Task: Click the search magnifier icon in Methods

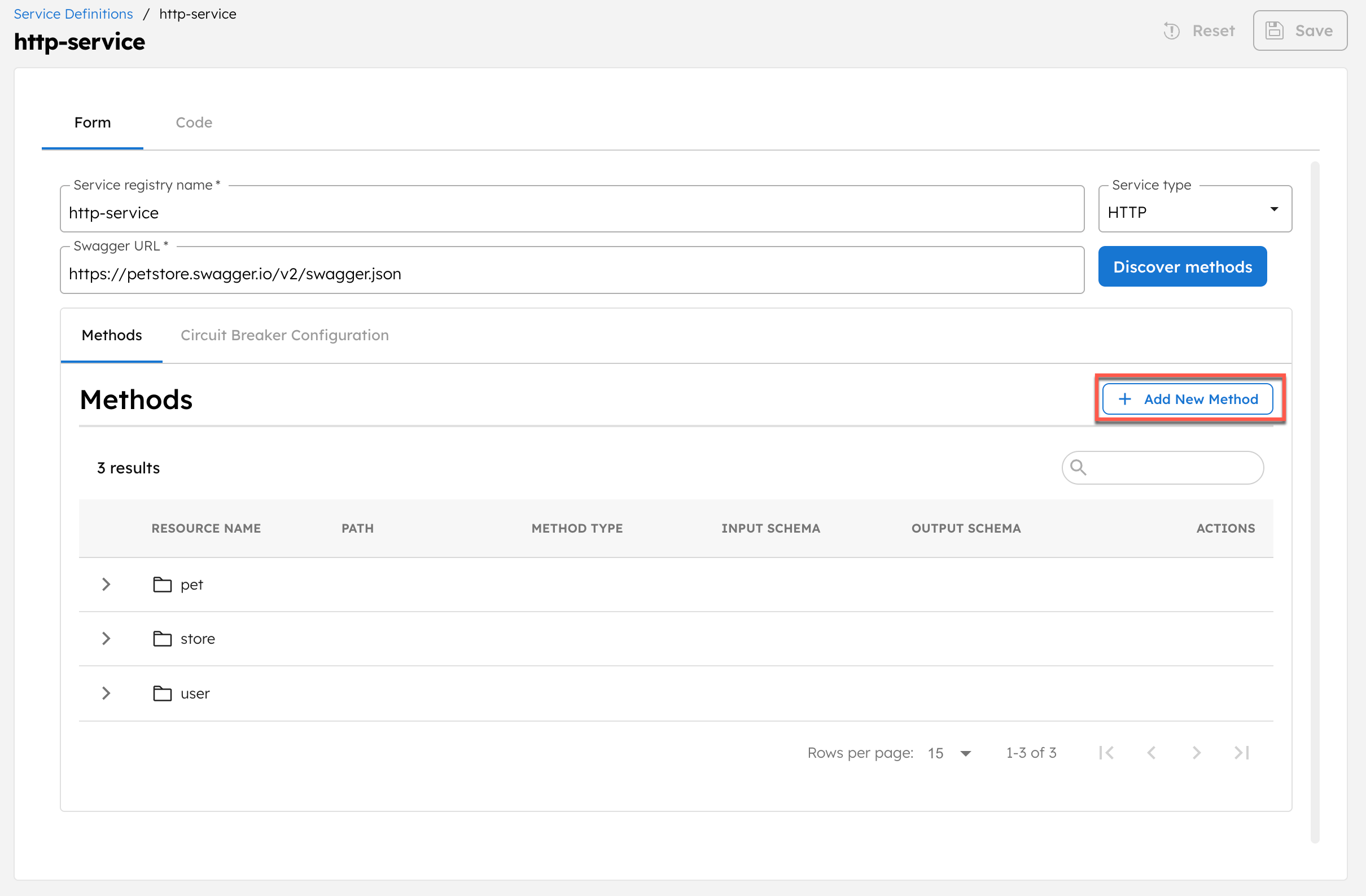Action: [1079, 468]
